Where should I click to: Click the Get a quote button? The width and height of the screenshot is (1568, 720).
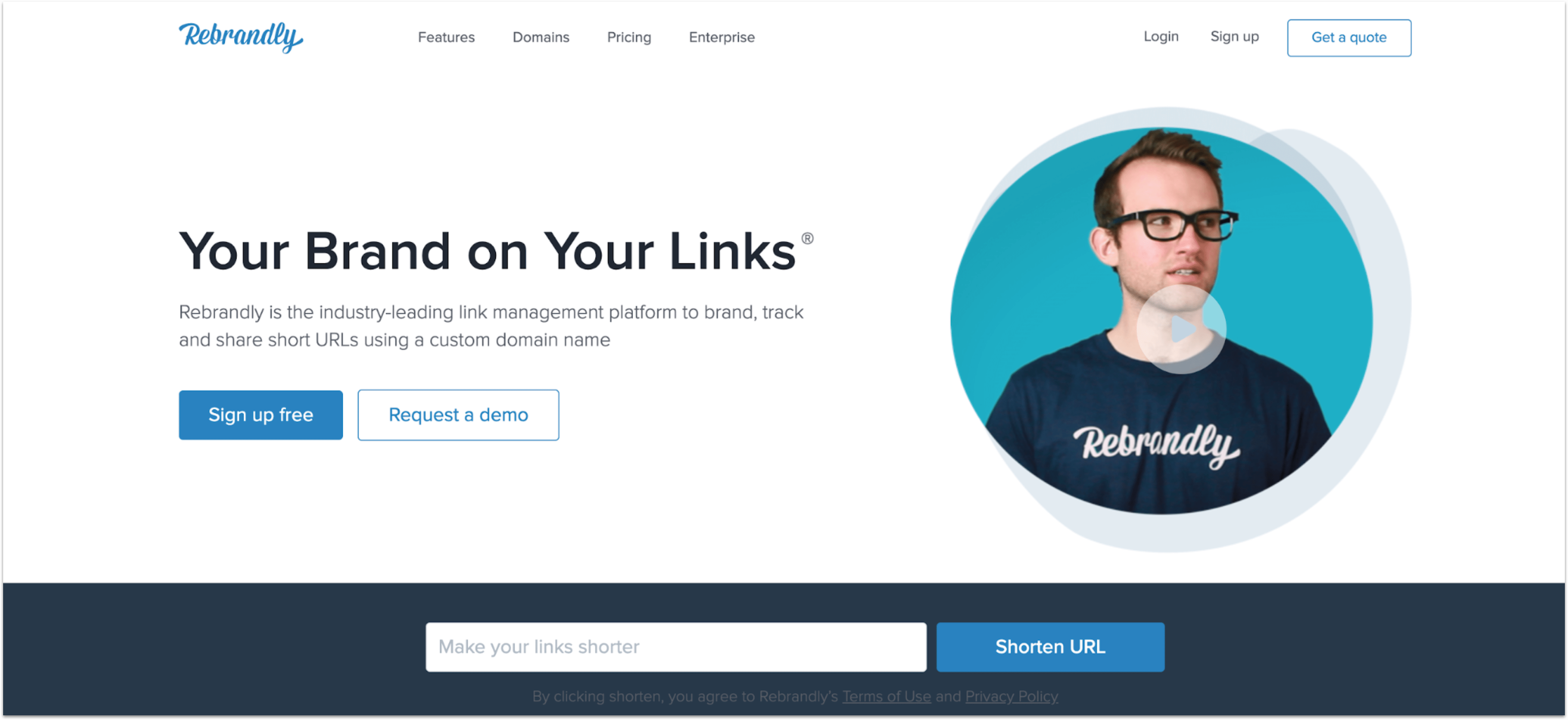click(1349, 38)
